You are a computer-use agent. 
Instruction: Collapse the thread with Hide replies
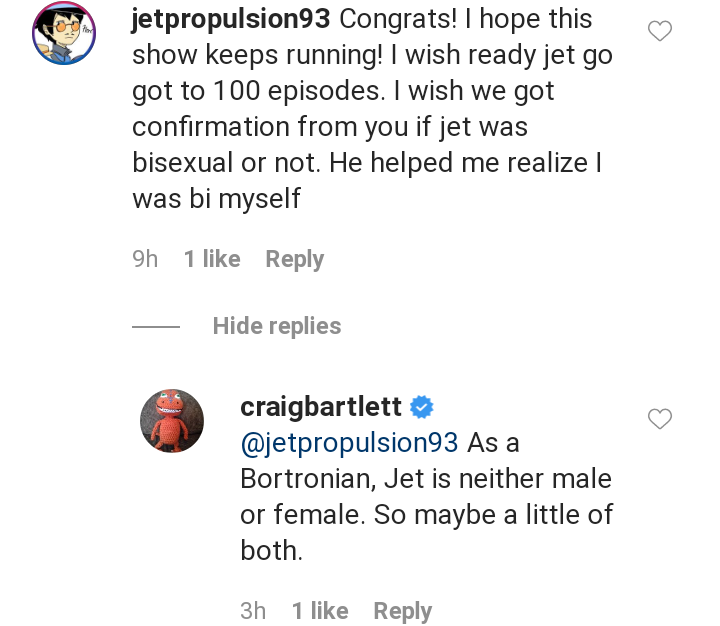277,326
